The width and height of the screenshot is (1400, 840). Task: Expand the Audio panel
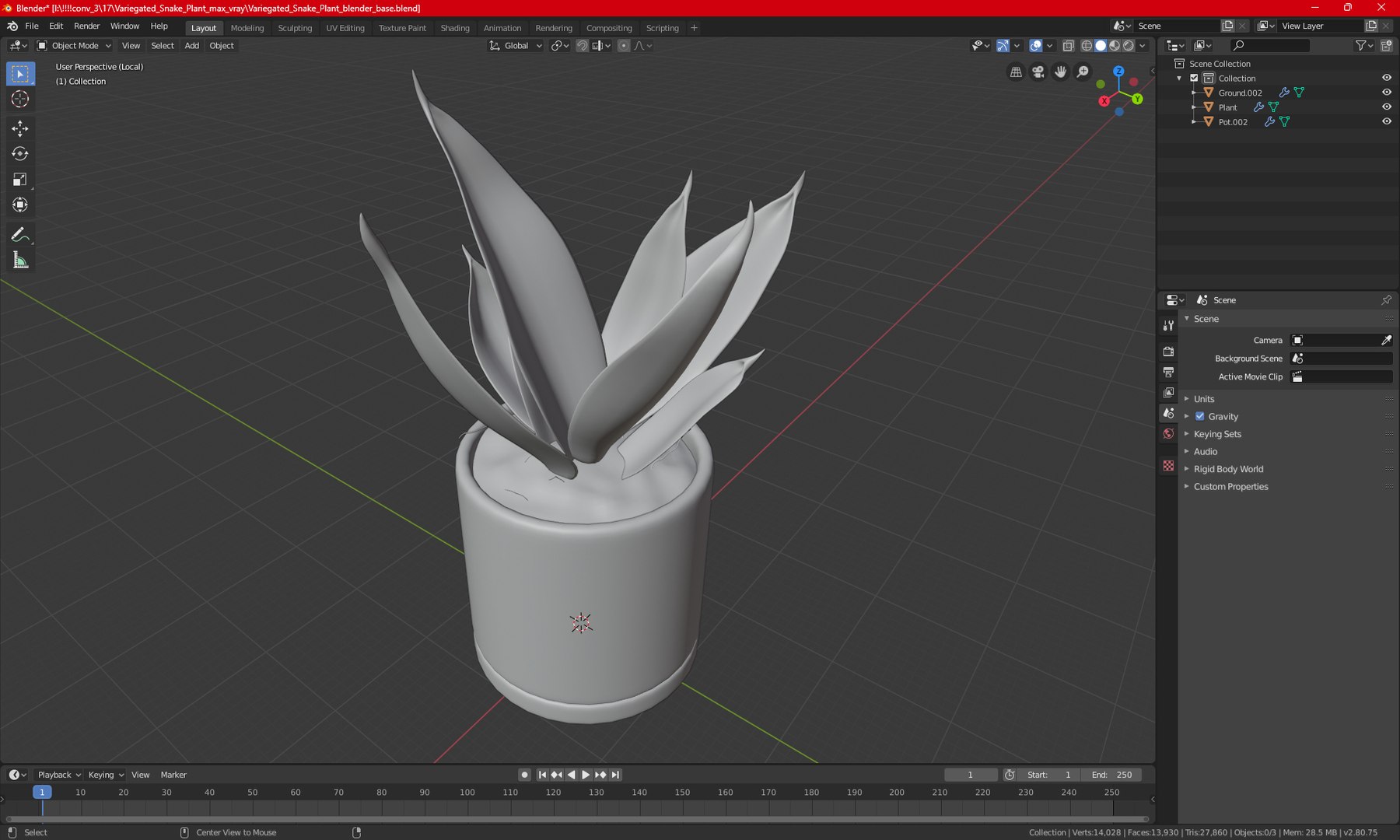tap(1206, 452)
